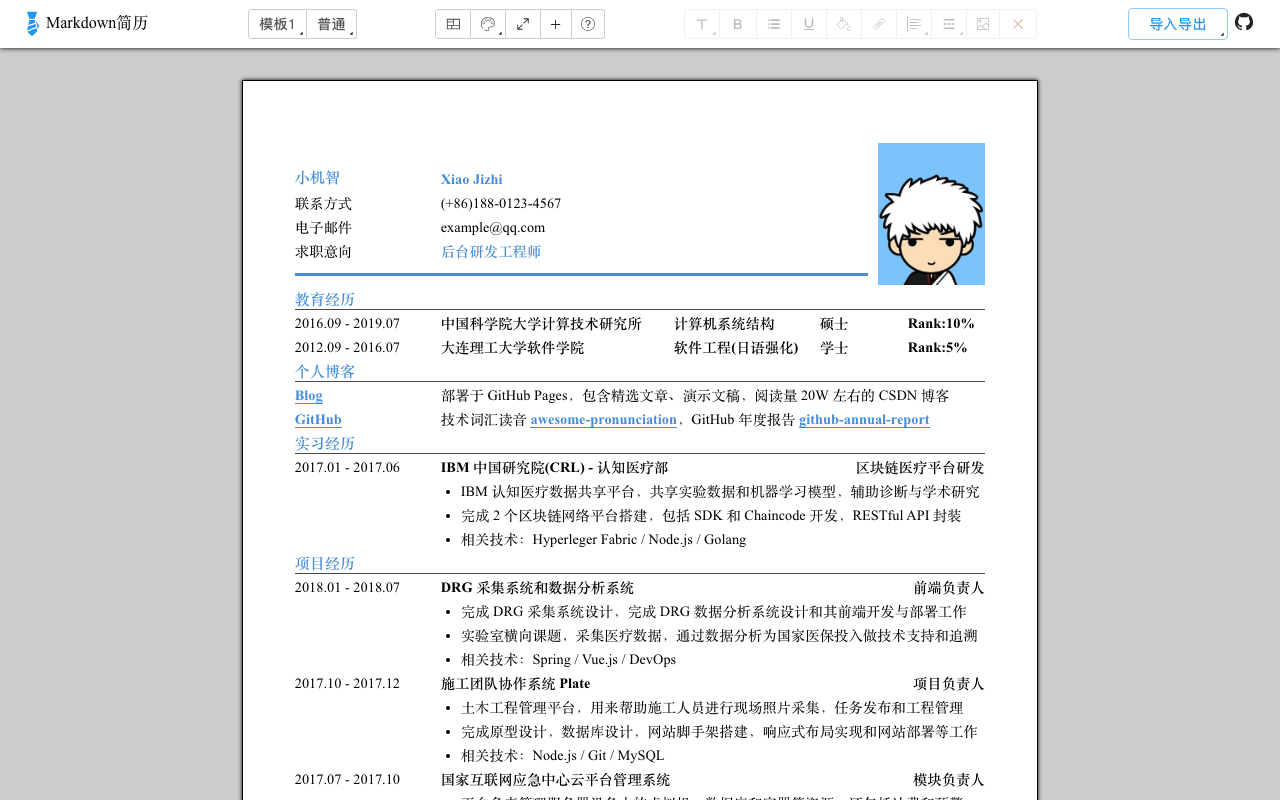Insert bullet list using list icon
1280x800 pixels.
click(x=774, y=24)
